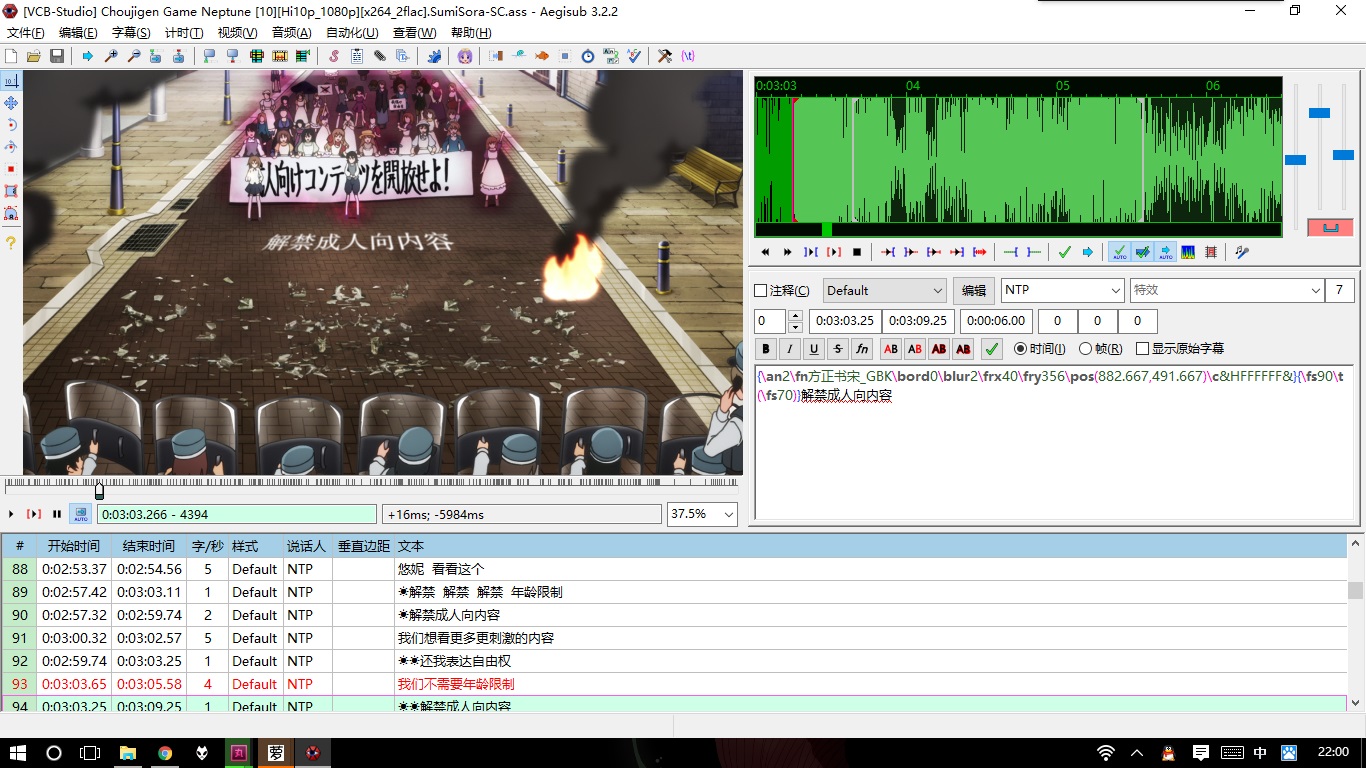The height and width of the screenshot is (768, 1366).
Task: Open a subtitle file via folder icon
Action: [x=34, y=56]
